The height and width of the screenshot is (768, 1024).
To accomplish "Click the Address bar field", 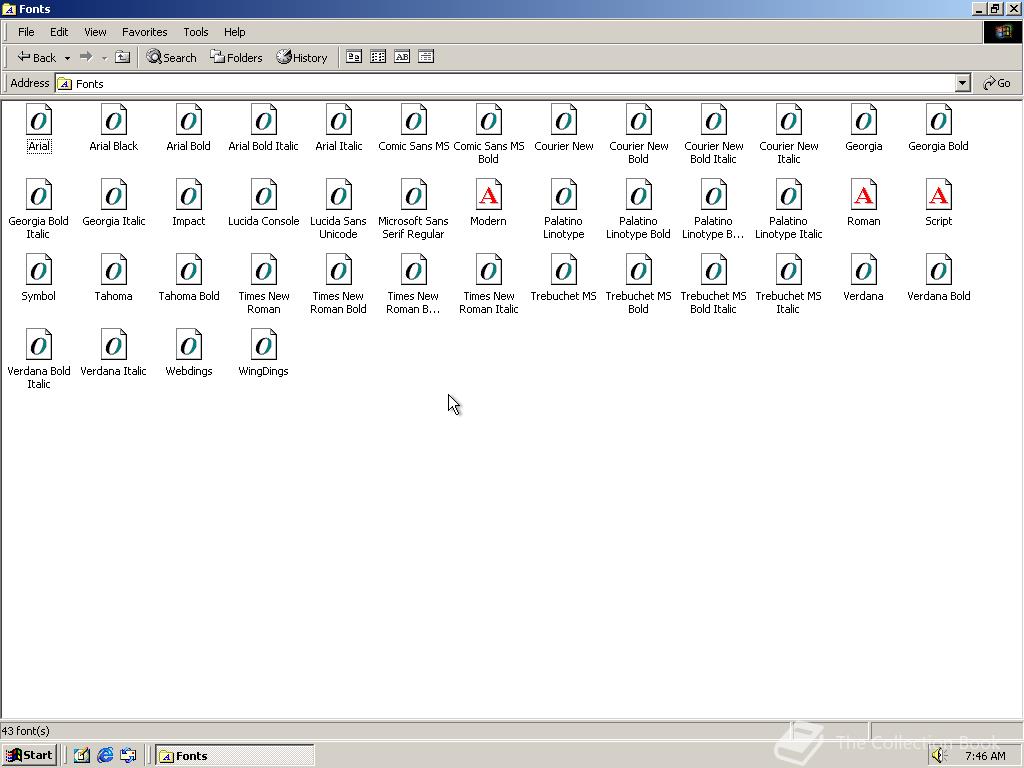I will [x=505, y=83].
